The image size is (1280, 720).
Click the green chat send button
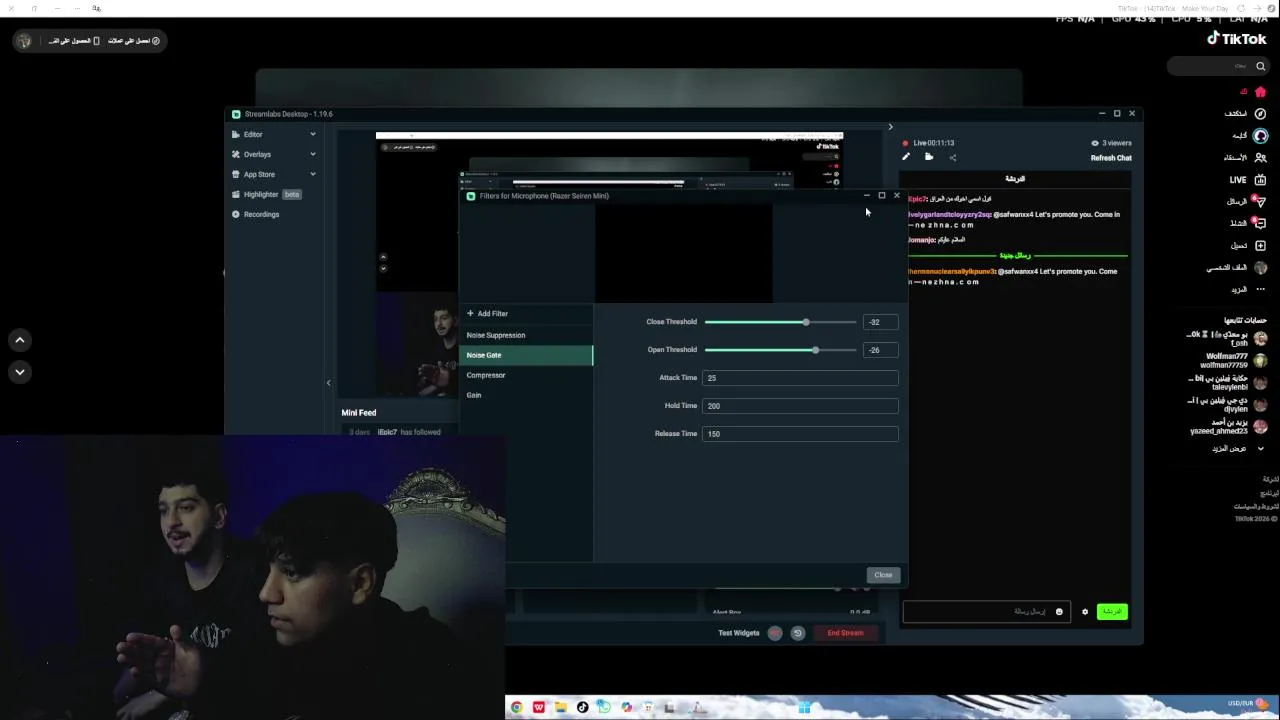(x=1112, y=612)
